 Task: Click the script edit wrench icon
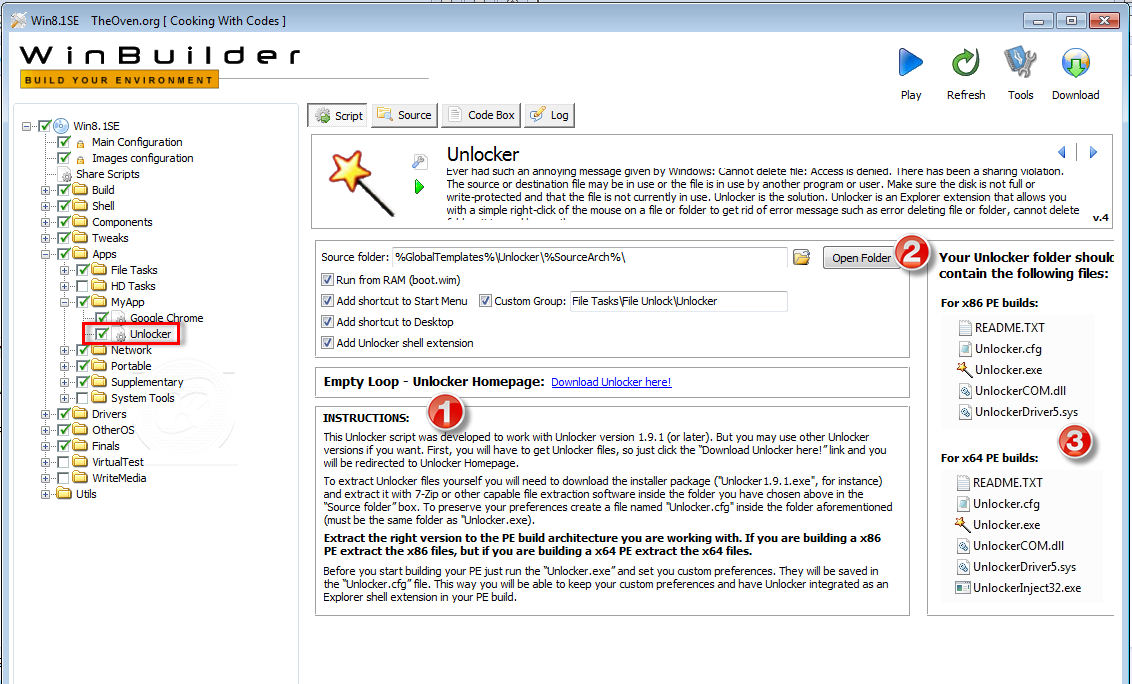coord(419,162)
